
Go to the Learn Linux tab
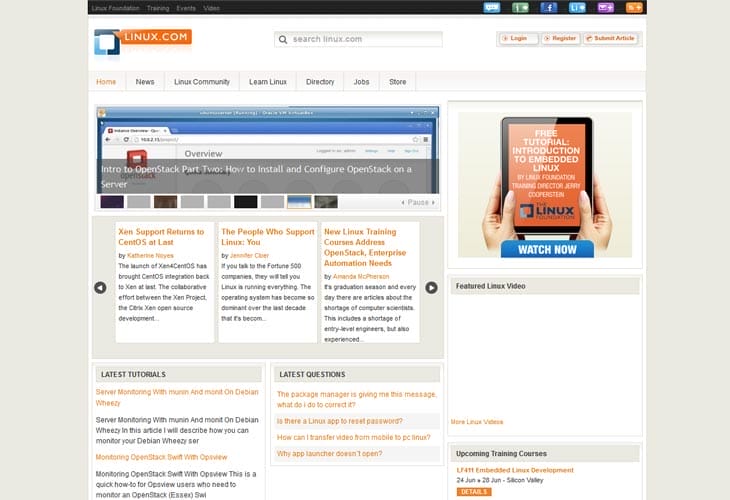268,82
